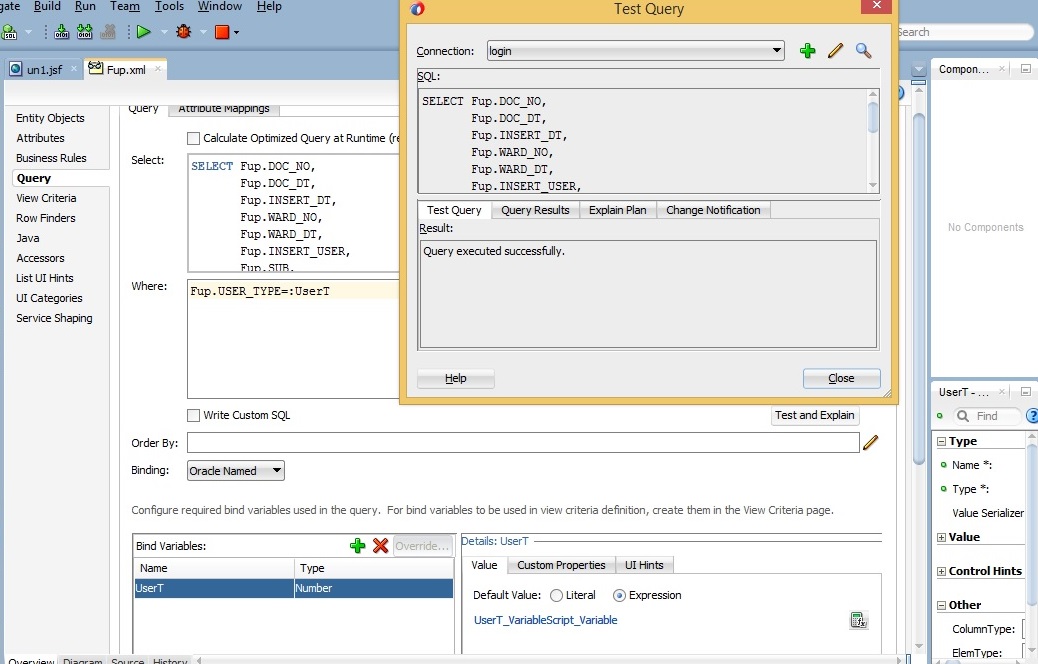
Task: Click pencil icon next to Order By
Action: 870,442
